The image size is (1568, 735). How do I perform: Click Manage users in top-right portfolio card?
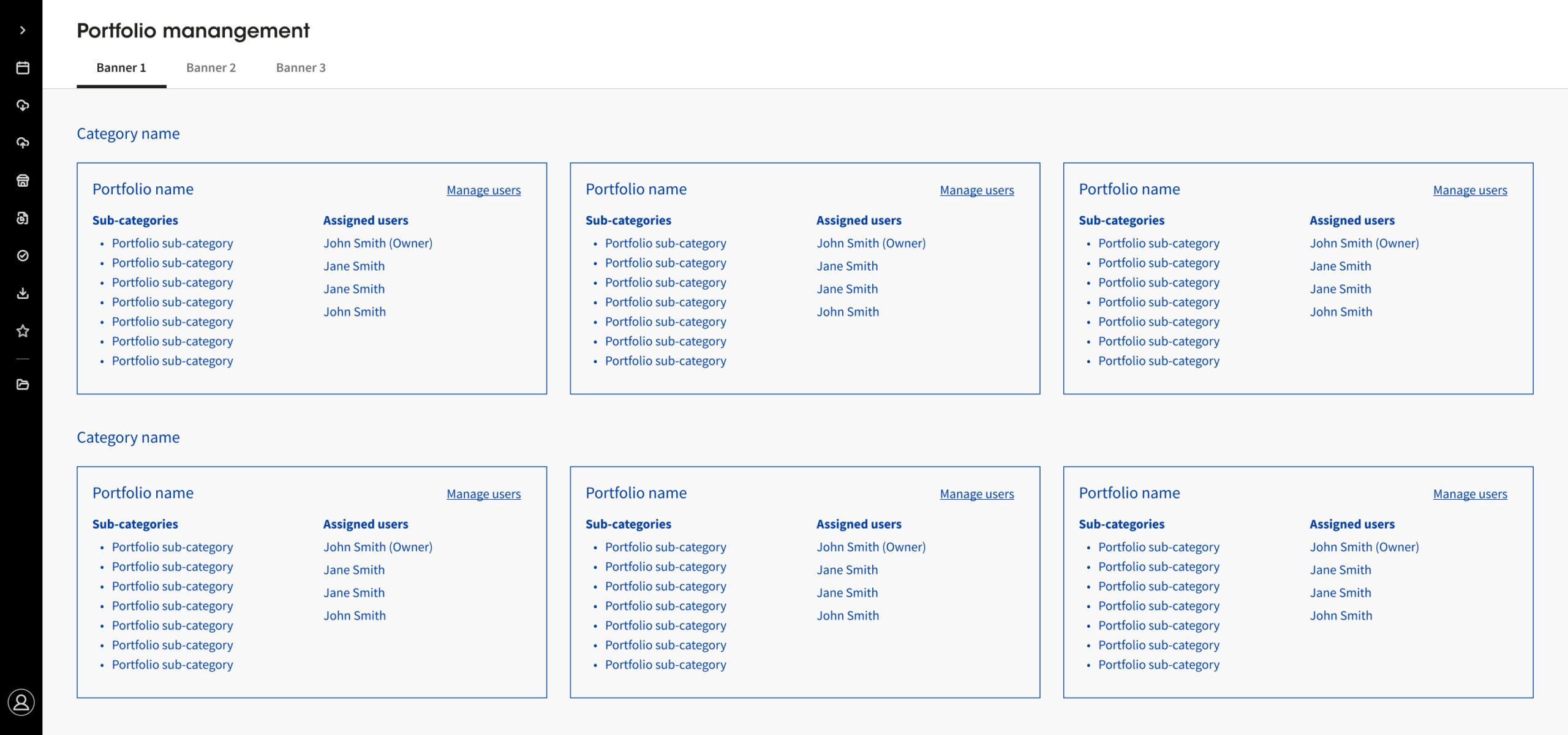[1470, 190]
